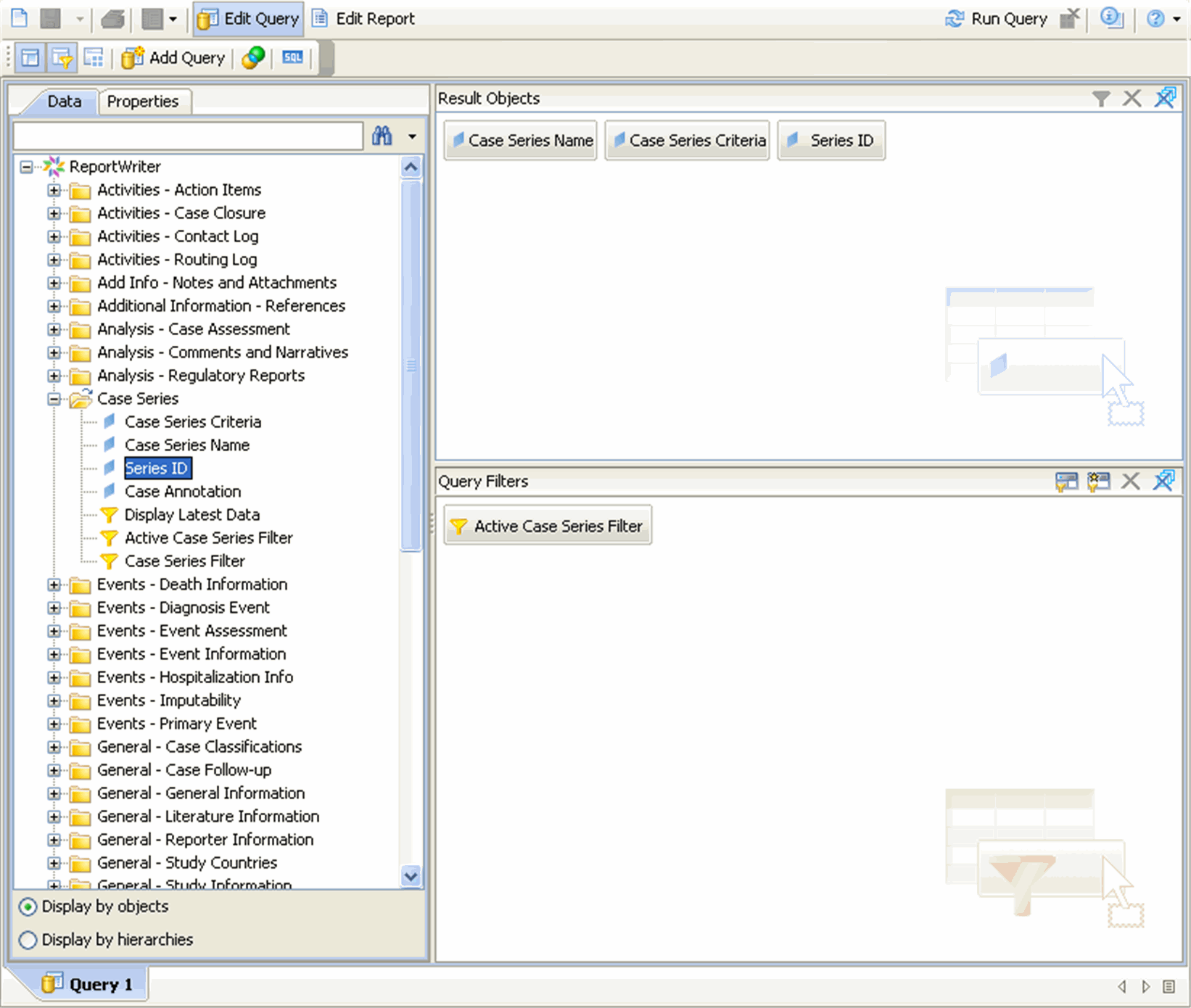Click the New document icon
The width and height of the screenshot is (1191, 1008).
pos(20,18)
